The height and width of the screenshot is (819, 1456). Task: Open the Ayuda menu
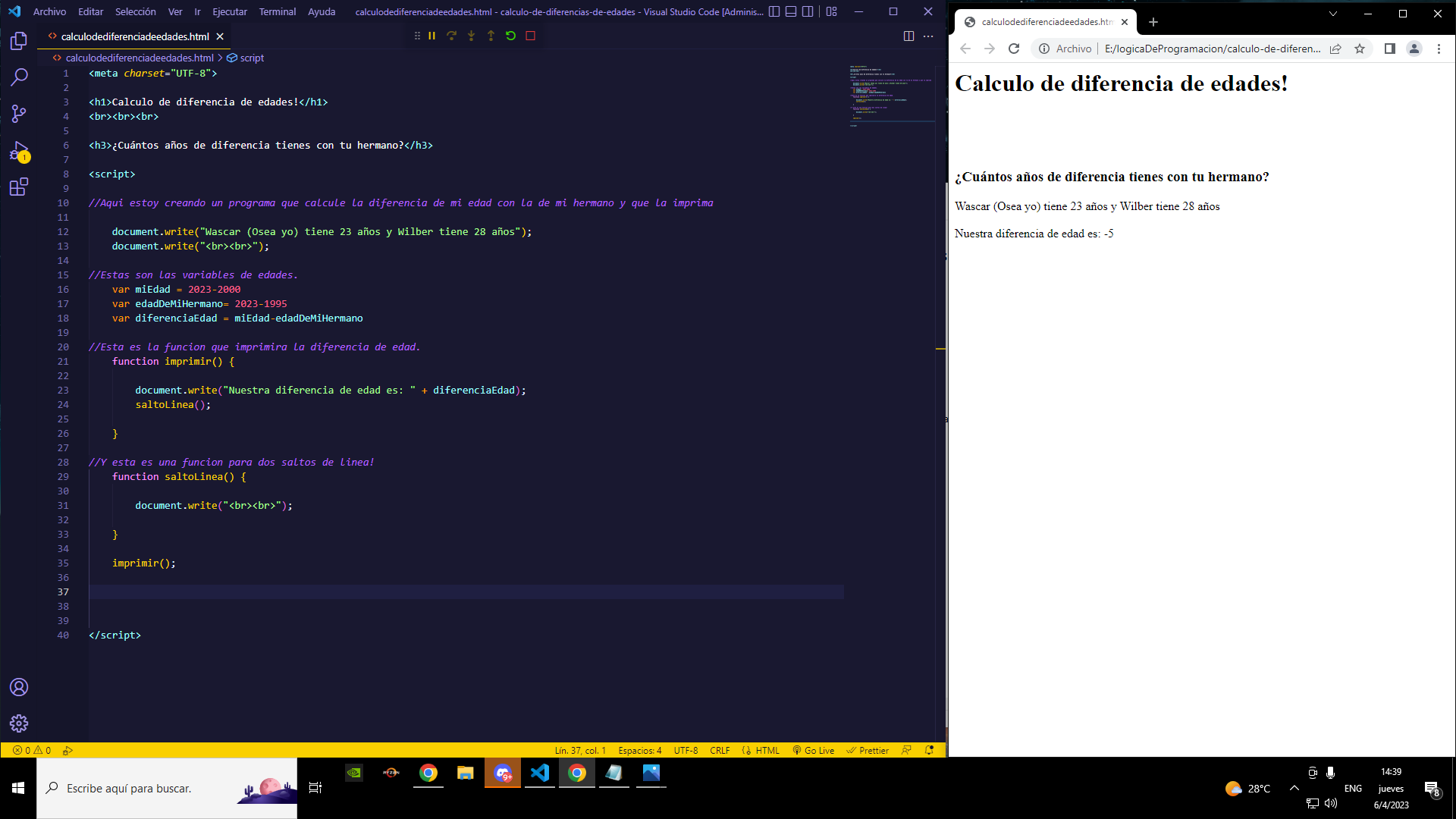[322, 11]
